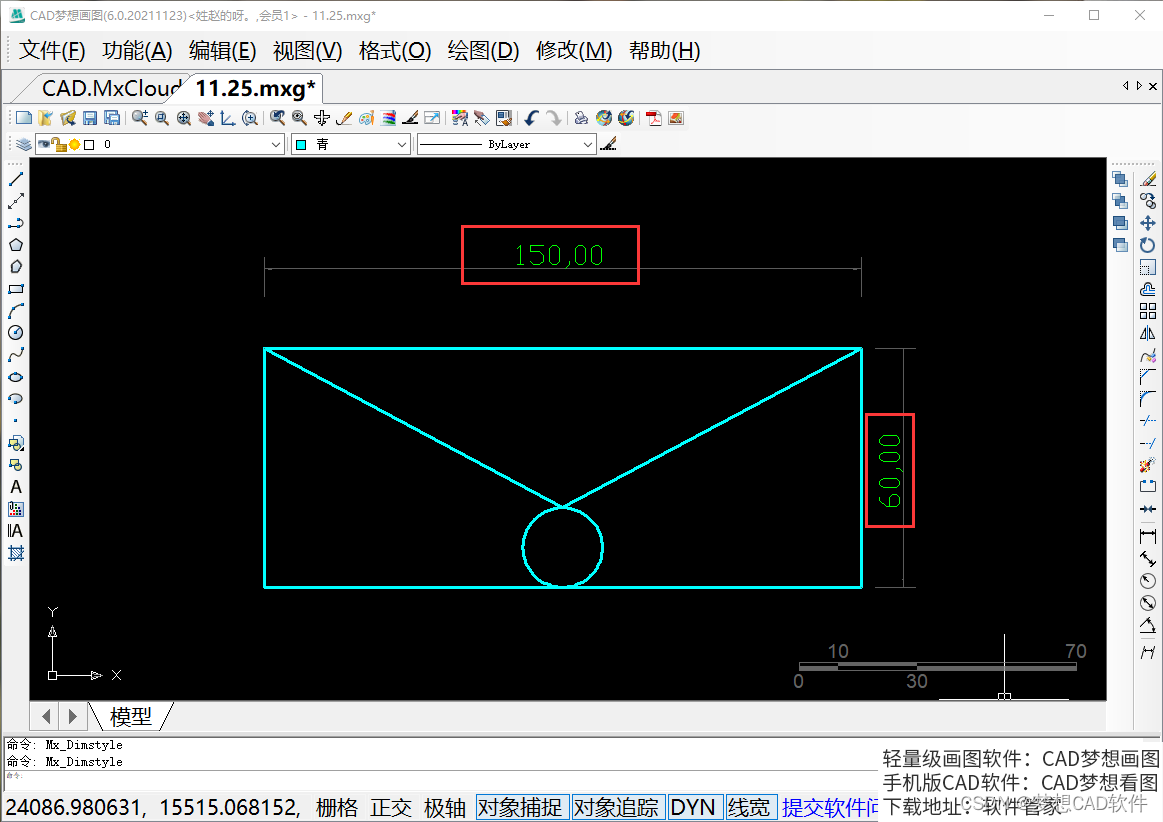The image size is (1163, 822).
Task: Open the 格式(O) menu
Action: tap(395, 50)
